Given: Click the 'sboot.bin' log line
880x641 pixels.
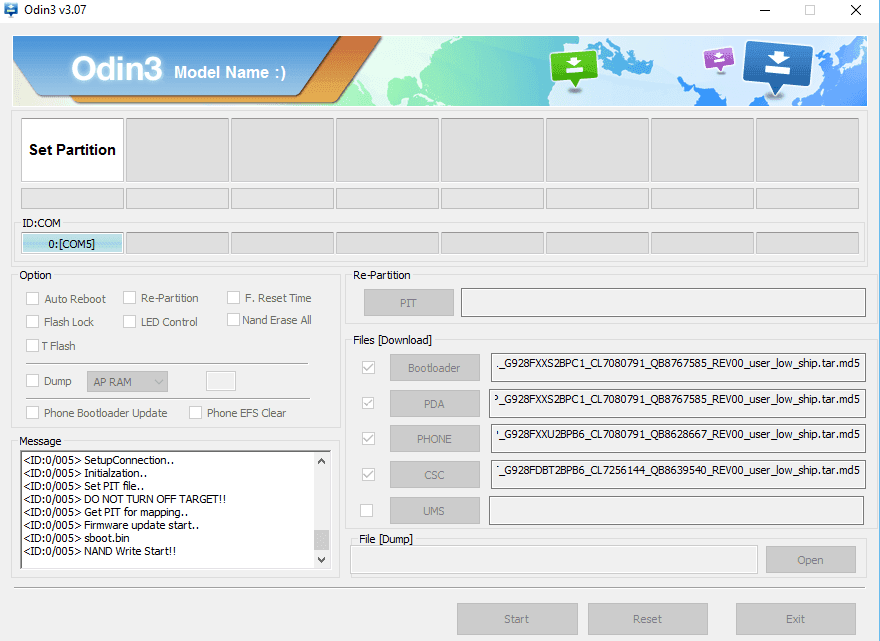Looking at the screenshot, I should coord(76,538).
